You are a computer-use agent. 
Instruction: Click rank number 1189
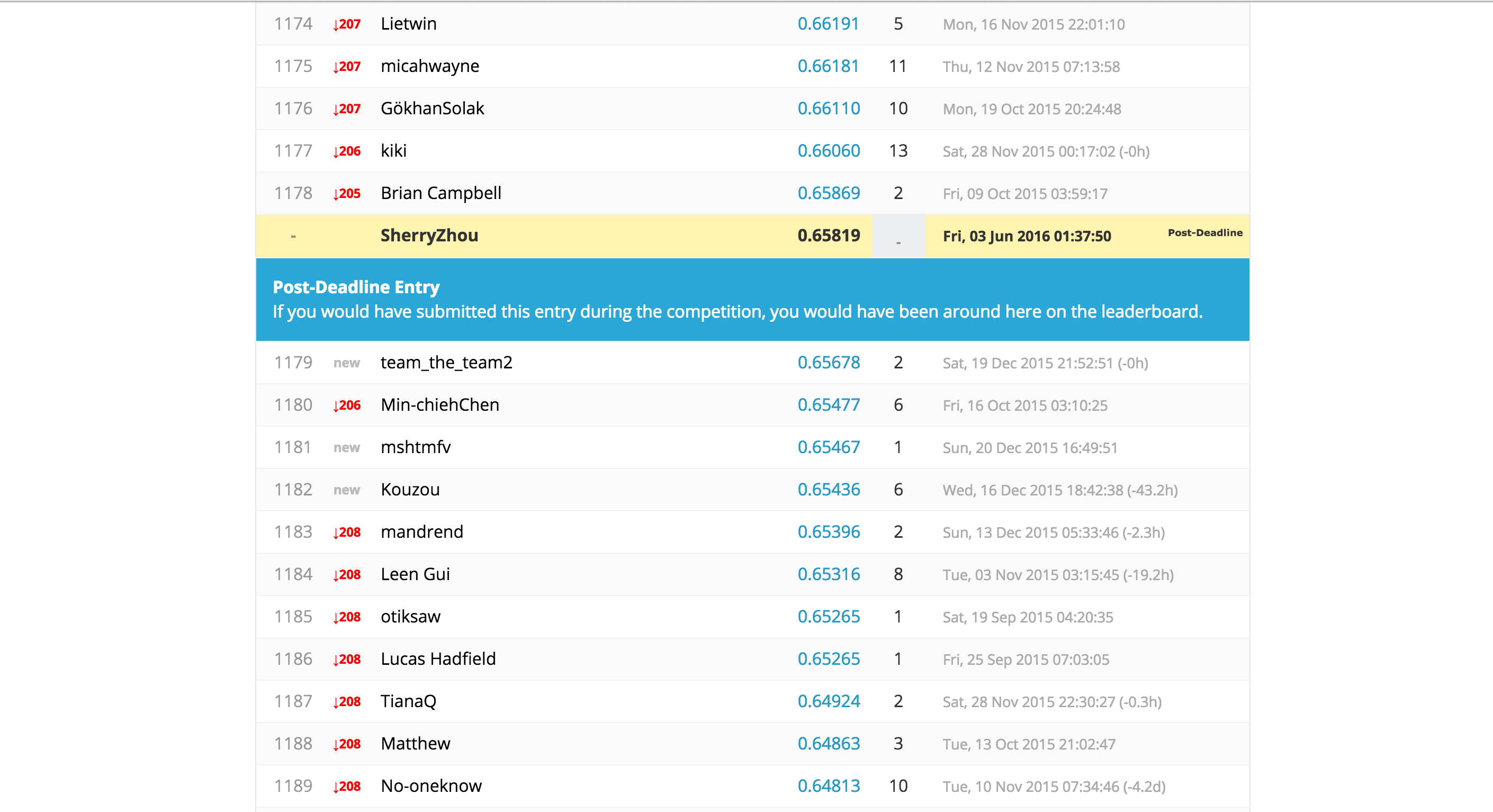point(293,786)
